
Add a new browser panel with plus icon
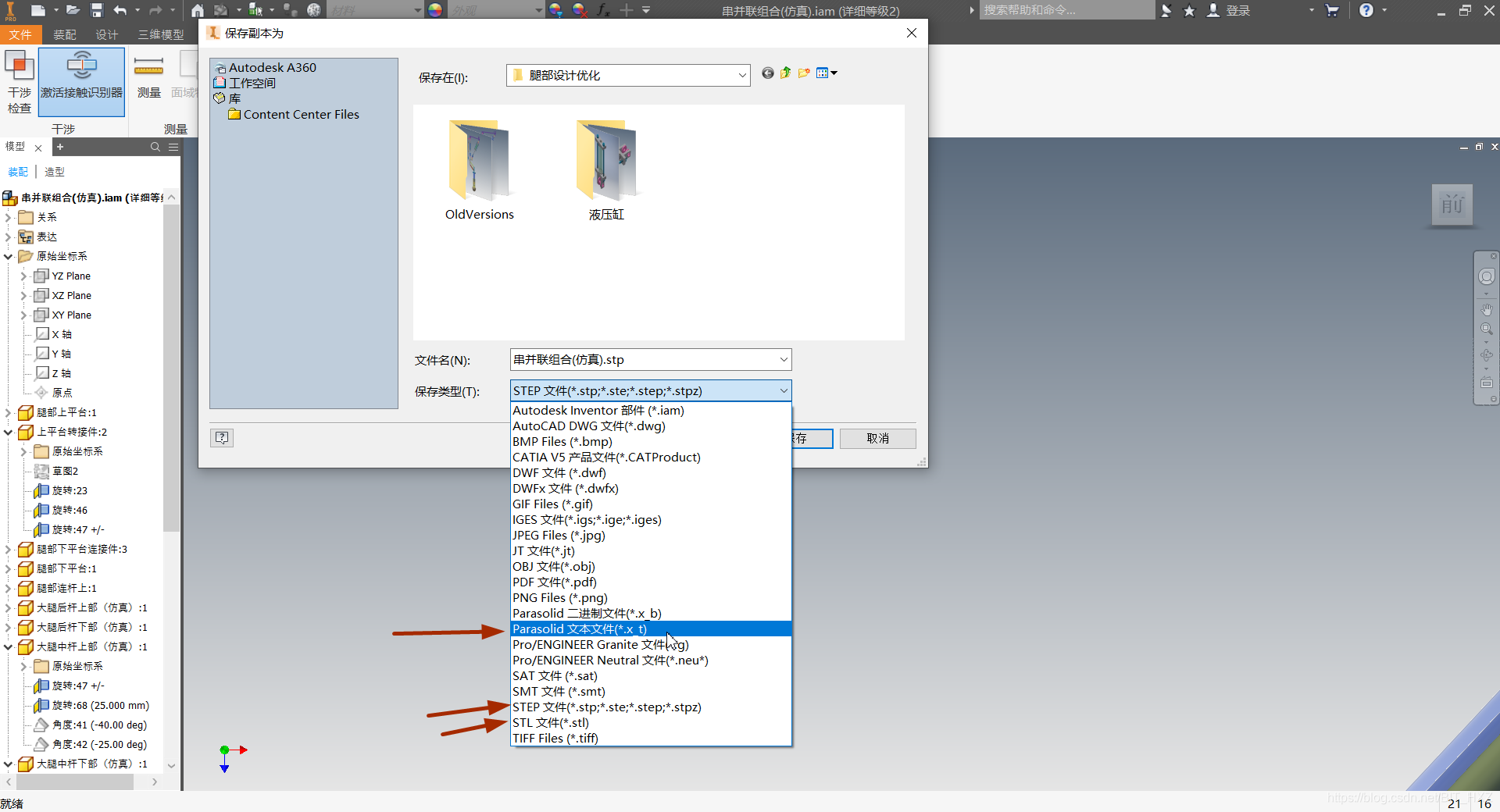[x=60, y=147]
